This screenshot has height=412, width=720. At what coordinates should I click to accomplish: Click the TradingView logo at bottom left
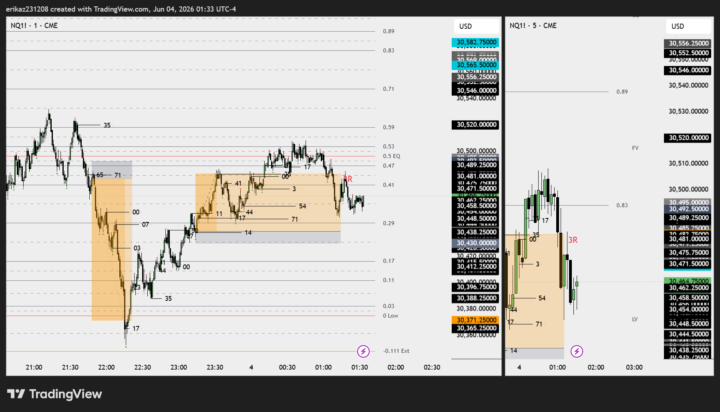click(55, 394)
